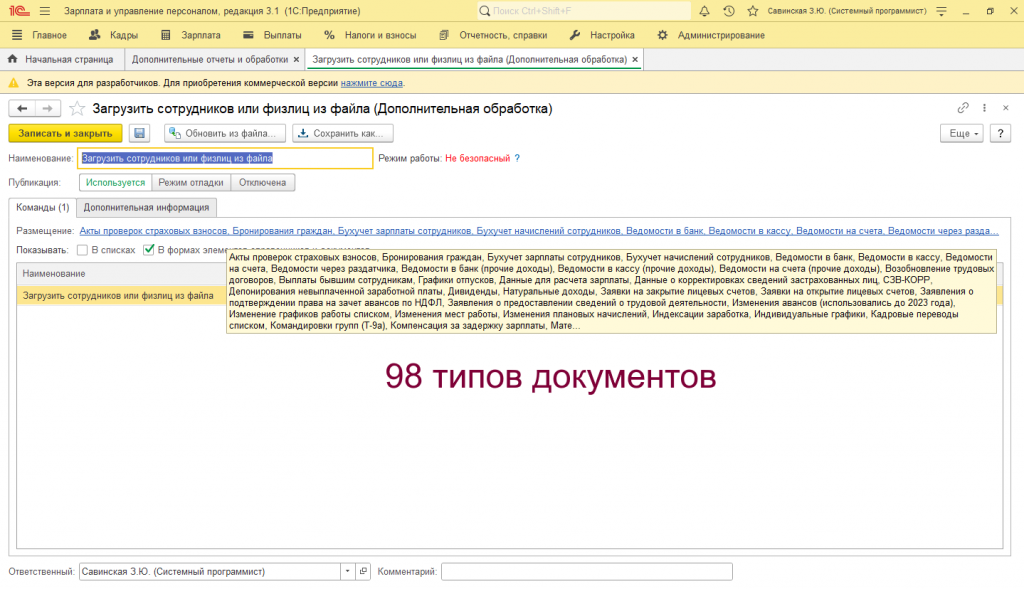
Task: Click the Комментарий input field
Action: [x=586, y=571]
